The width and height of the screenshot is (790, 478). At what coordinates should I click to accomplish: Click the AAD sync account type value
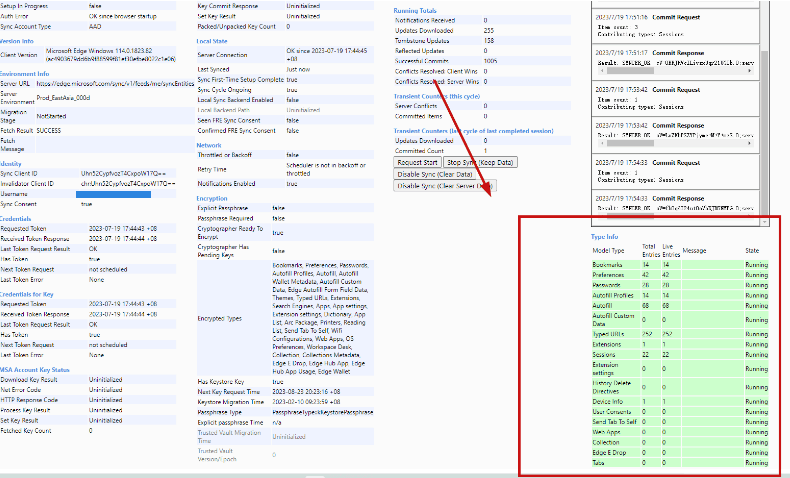pos(95,26)
